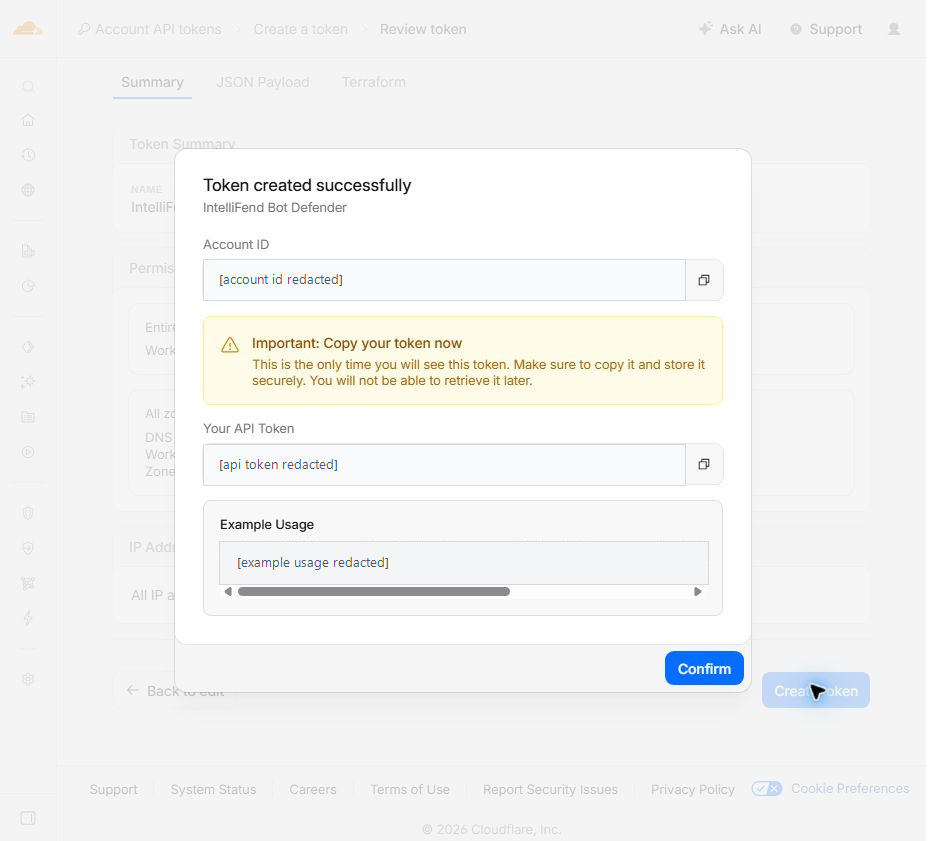941x841 pixels.
Task: Select the Review token breadcrumb
Action: 423,29
